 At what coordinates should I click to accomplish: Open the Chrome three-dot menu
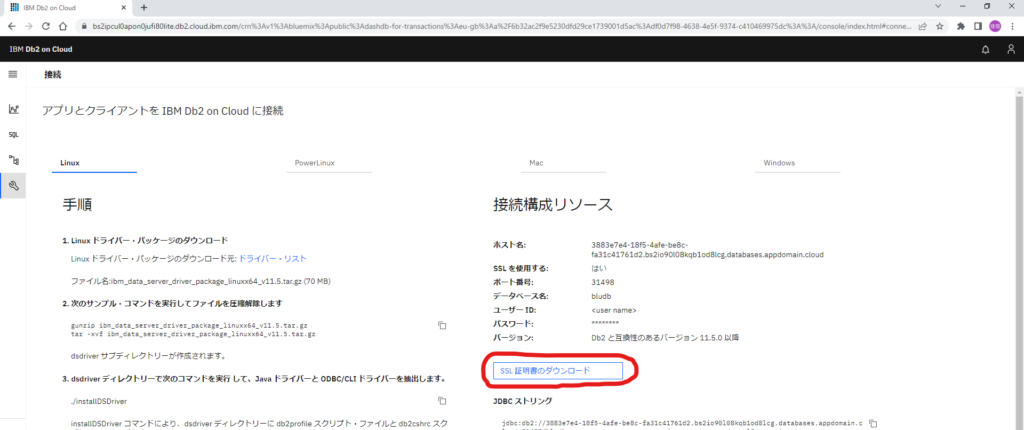pyautogui.click(x=1012, y=27)
